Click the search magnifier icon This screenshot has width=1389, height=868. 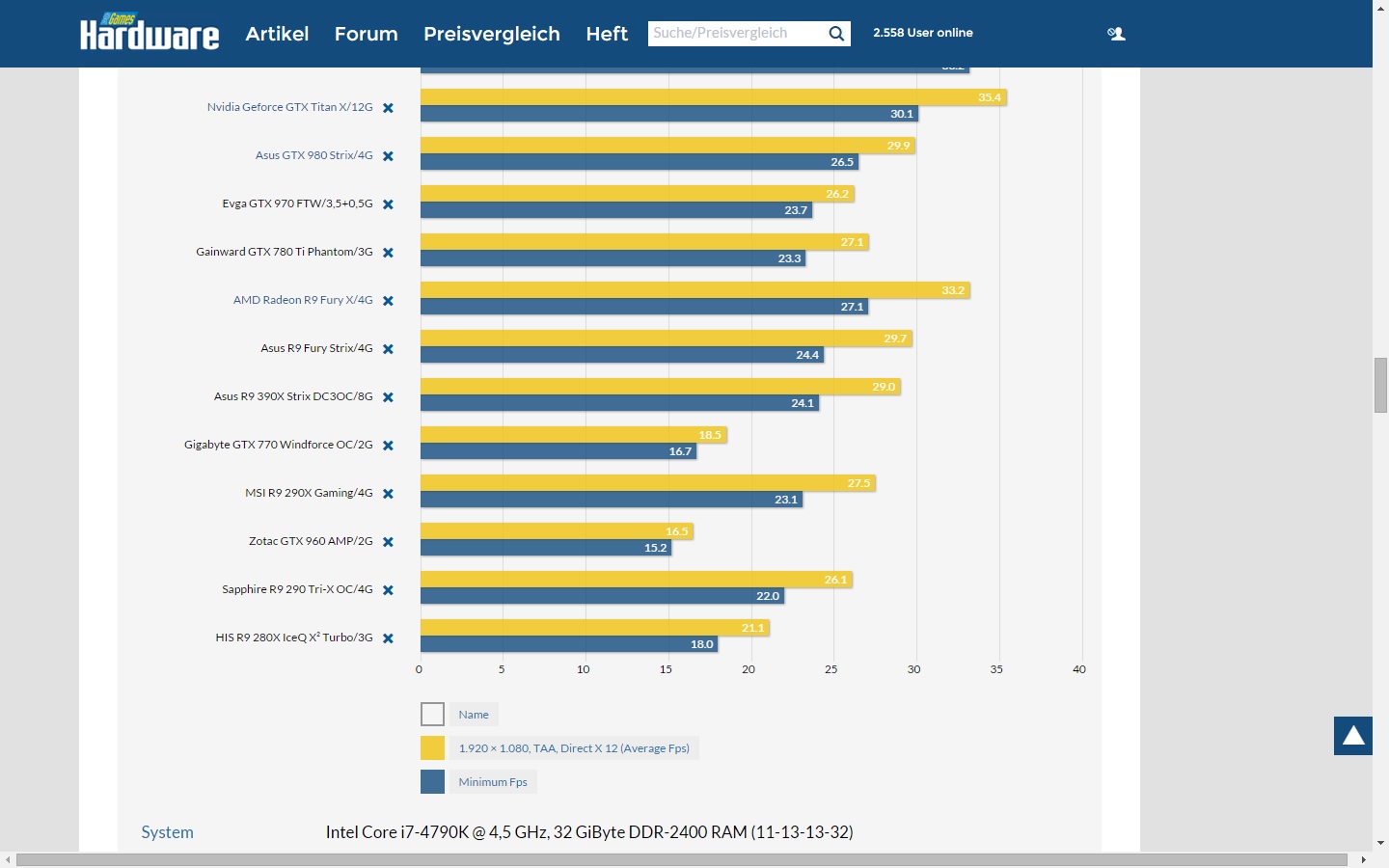coord(836,34)
